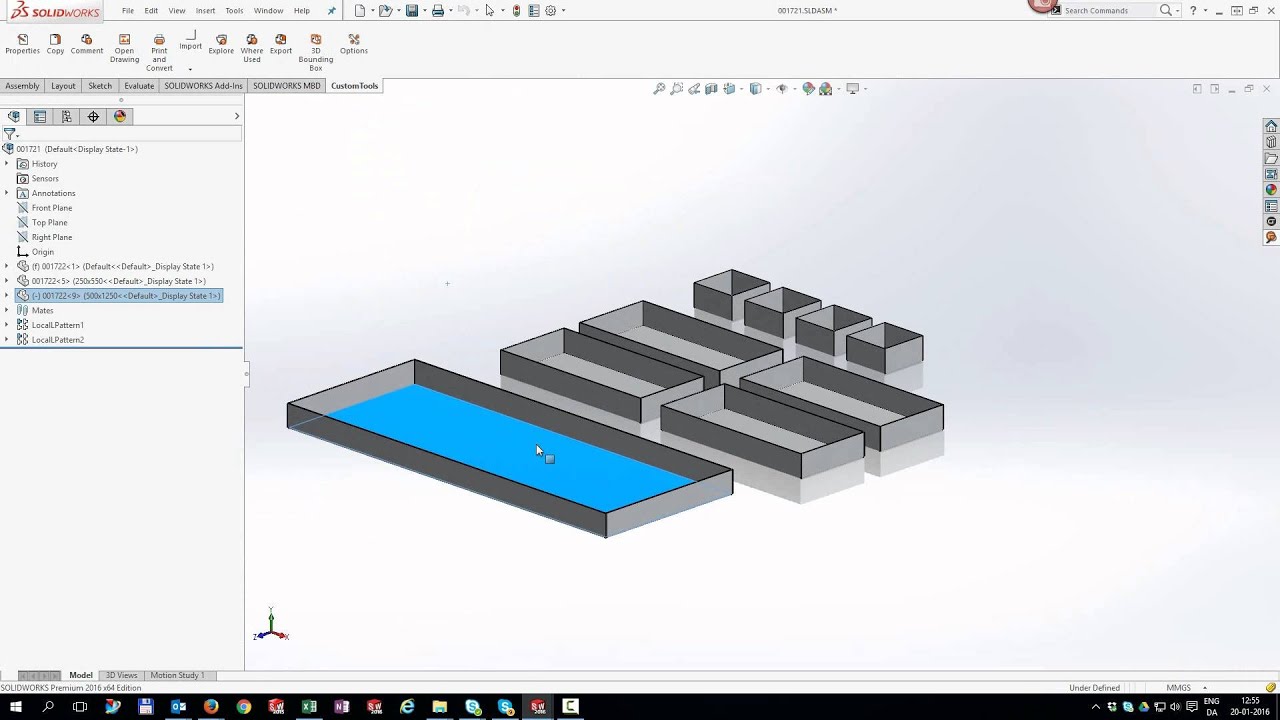The height and width of the screenshot is (720, 1280).
Task: Expand the Annotations tree node
Action: [7, 192]
